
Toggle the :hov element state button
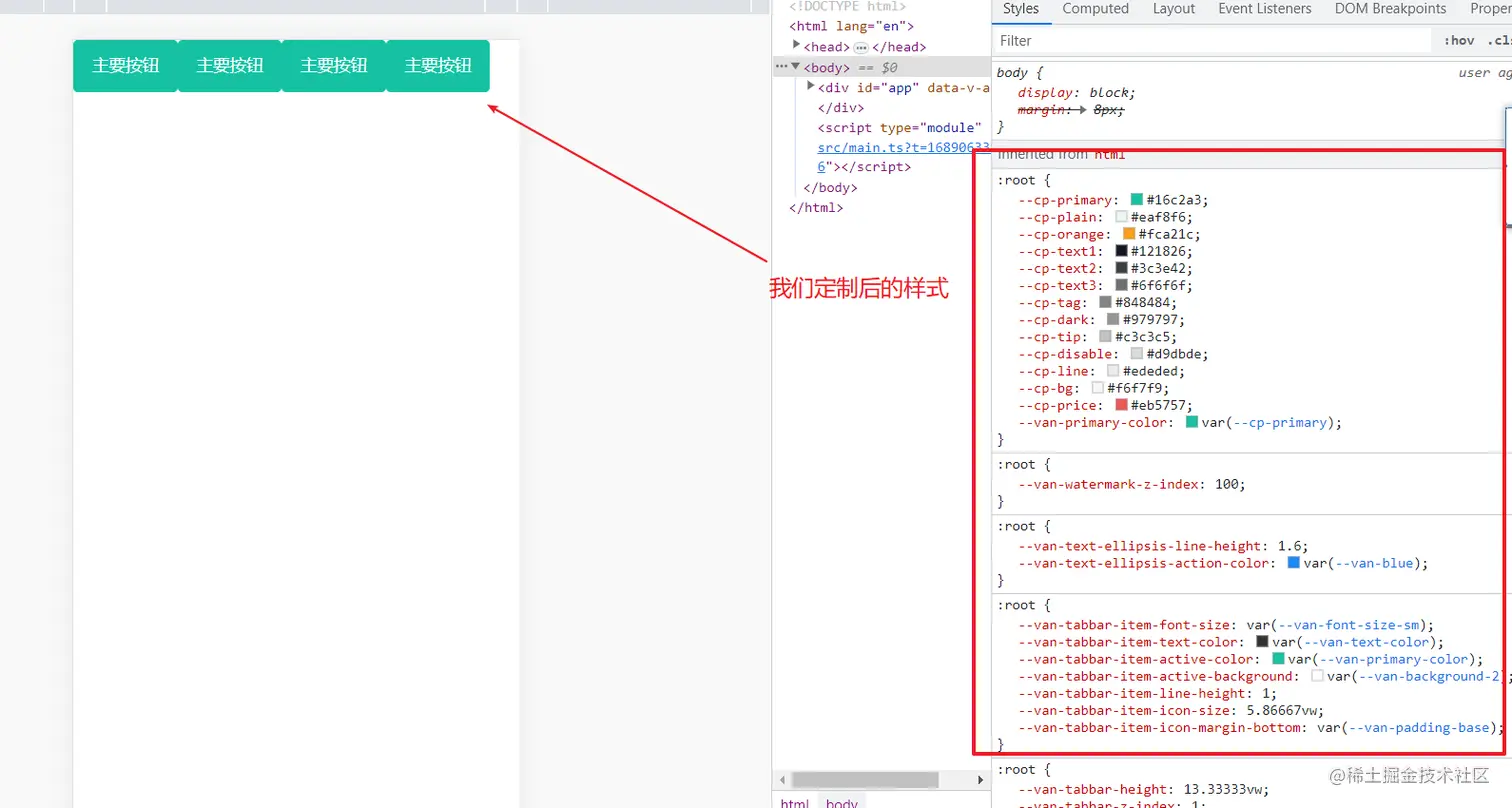[x=1459, y=41]
